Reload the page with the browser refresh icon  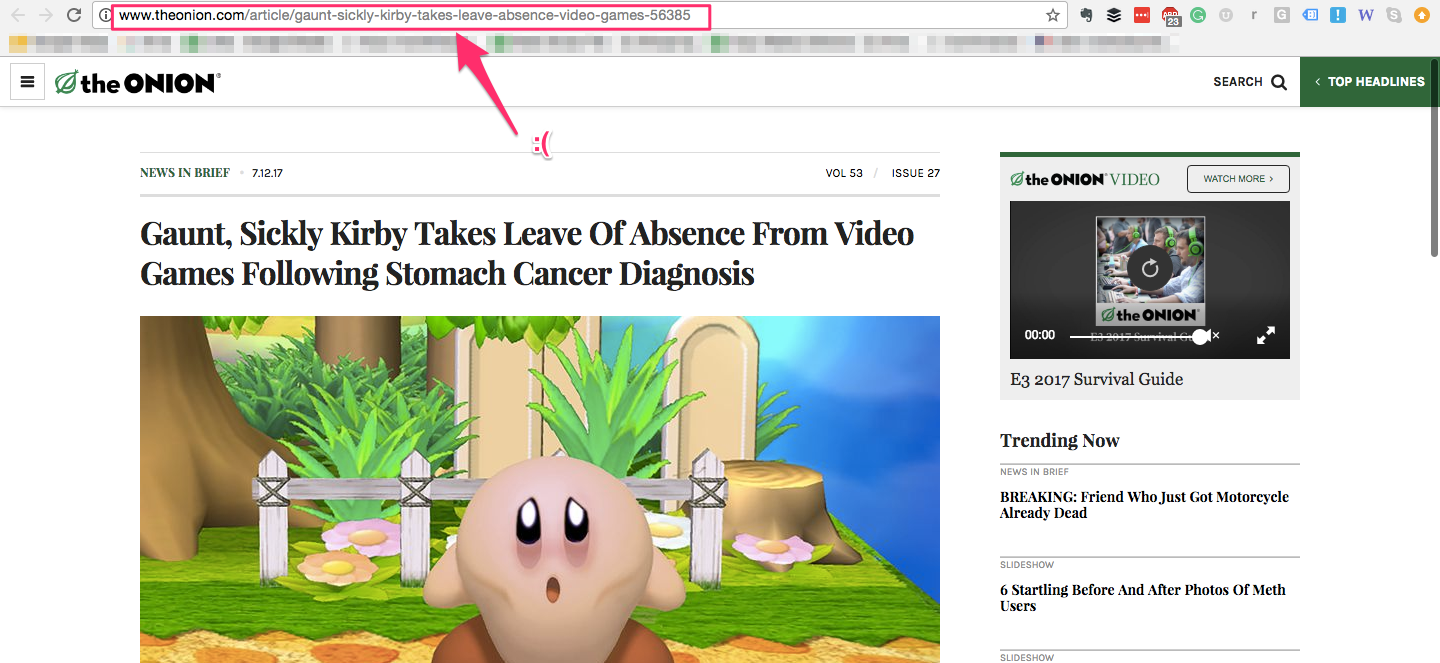[73, 15]
